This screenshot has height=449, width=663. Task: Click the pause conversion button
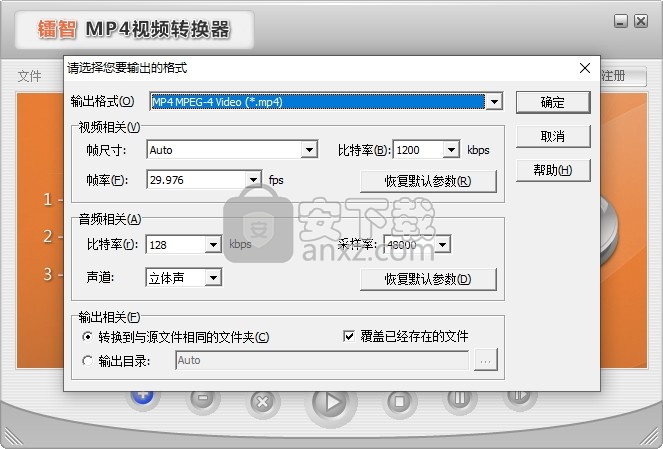(x=460, y=399)
